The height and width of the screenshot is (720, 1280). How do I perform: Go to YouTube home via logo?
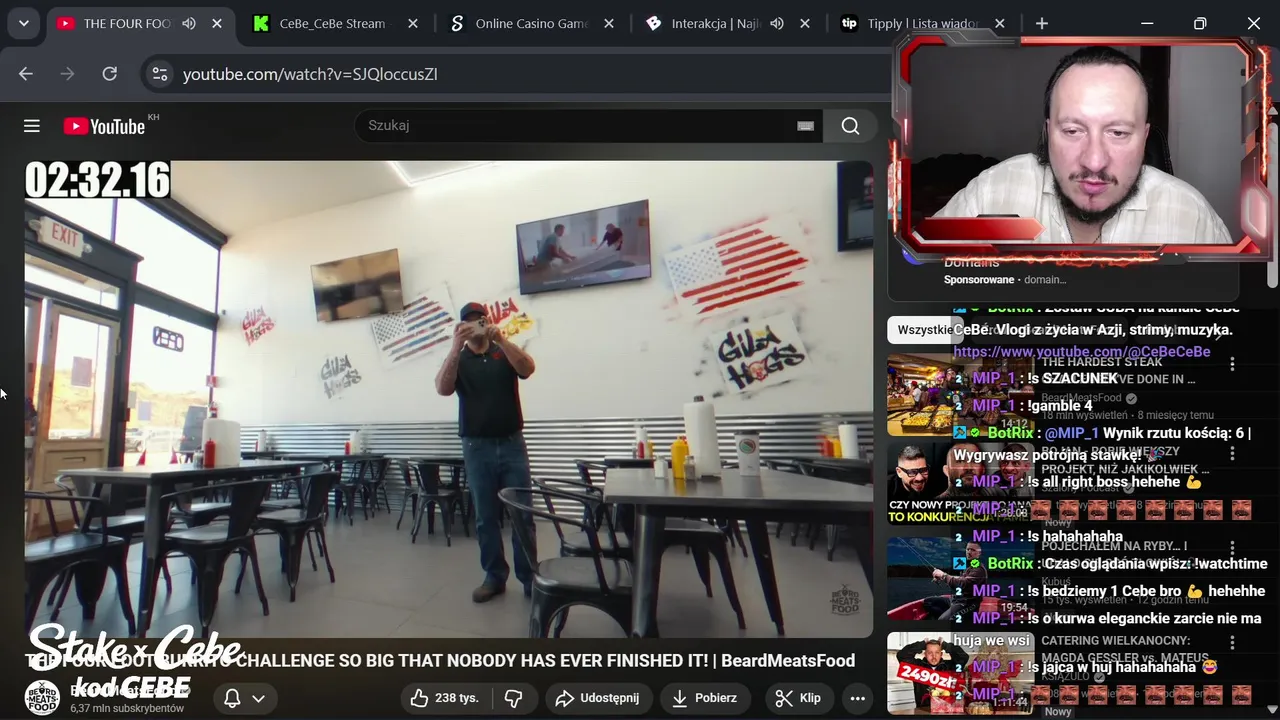[x=105, y=126]
